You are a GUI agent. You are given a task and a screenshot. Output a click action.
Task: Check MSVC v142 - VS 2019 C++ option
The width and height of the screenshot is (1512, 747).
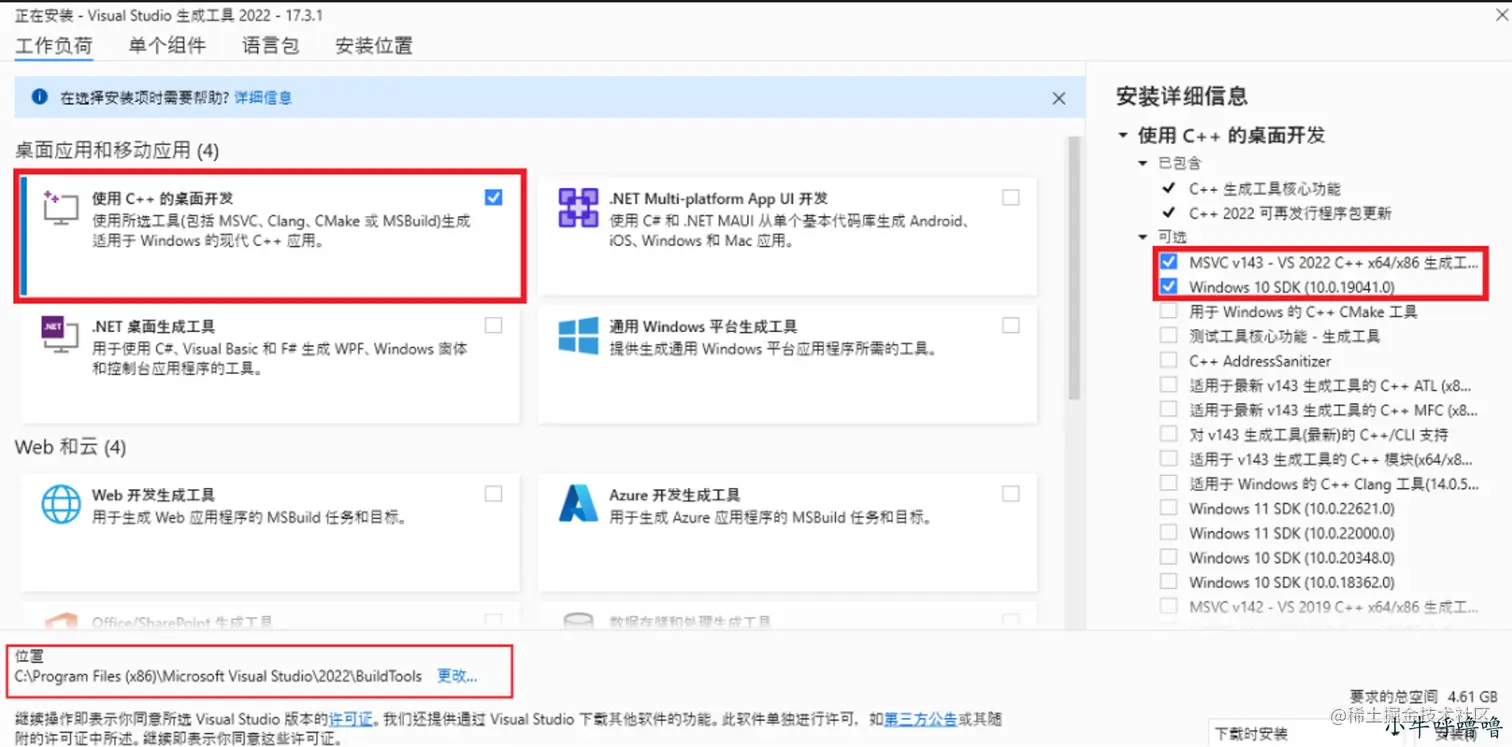1168,606
